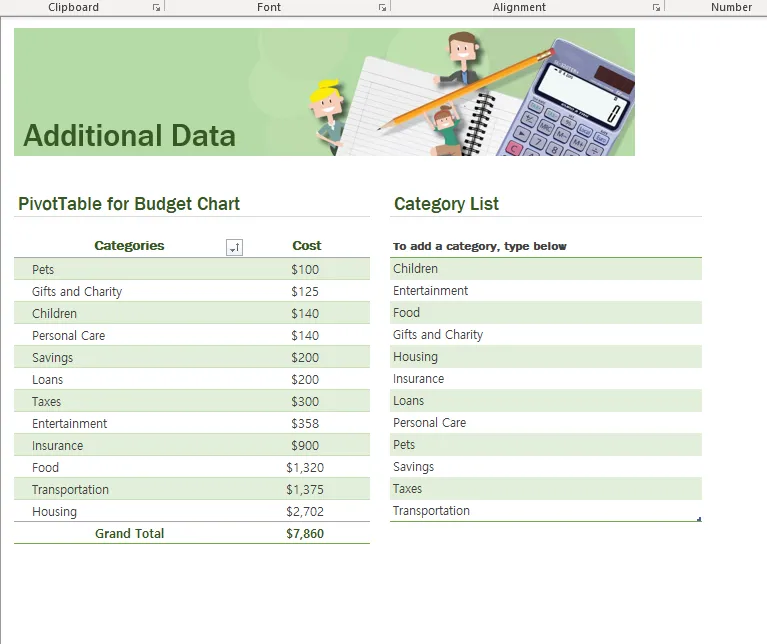Select the $7,860 grand total cell

coord(305,533)
